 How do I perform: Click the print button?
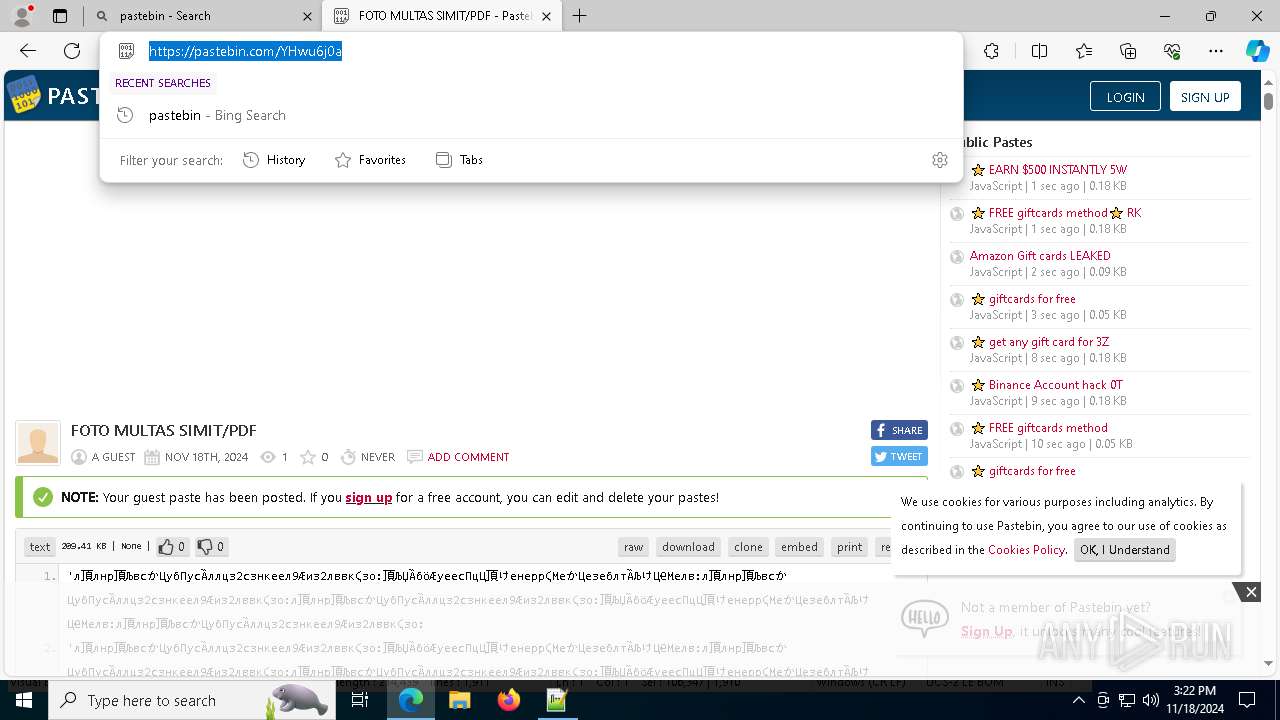coord(850,547)
